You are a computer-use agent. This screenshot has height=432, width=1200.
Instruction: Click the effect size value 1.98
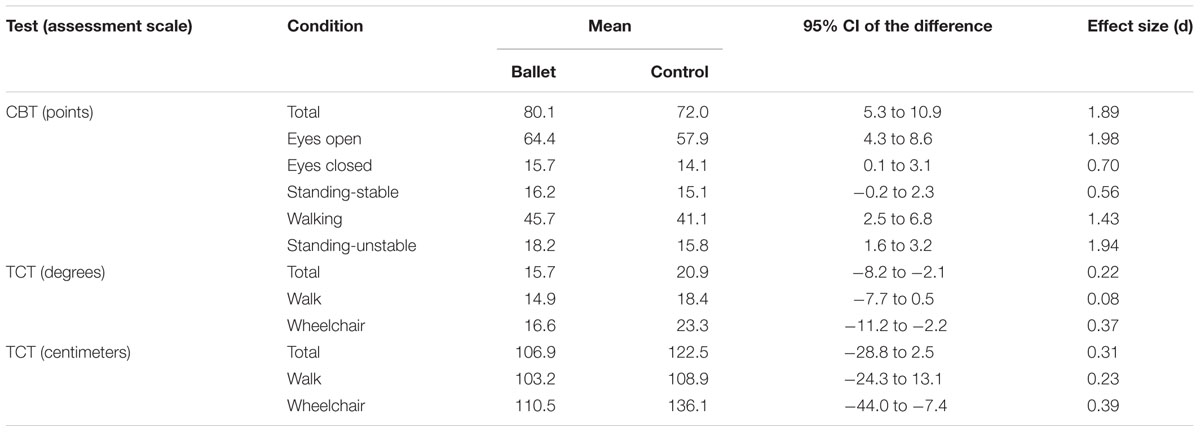tap(1101, 137)
